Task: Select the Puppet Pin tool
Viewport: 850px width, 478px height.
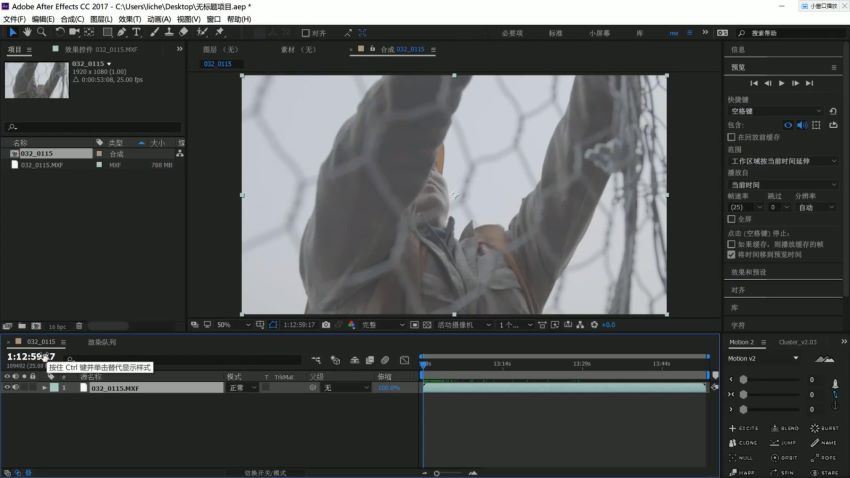Action: point(219,32)
